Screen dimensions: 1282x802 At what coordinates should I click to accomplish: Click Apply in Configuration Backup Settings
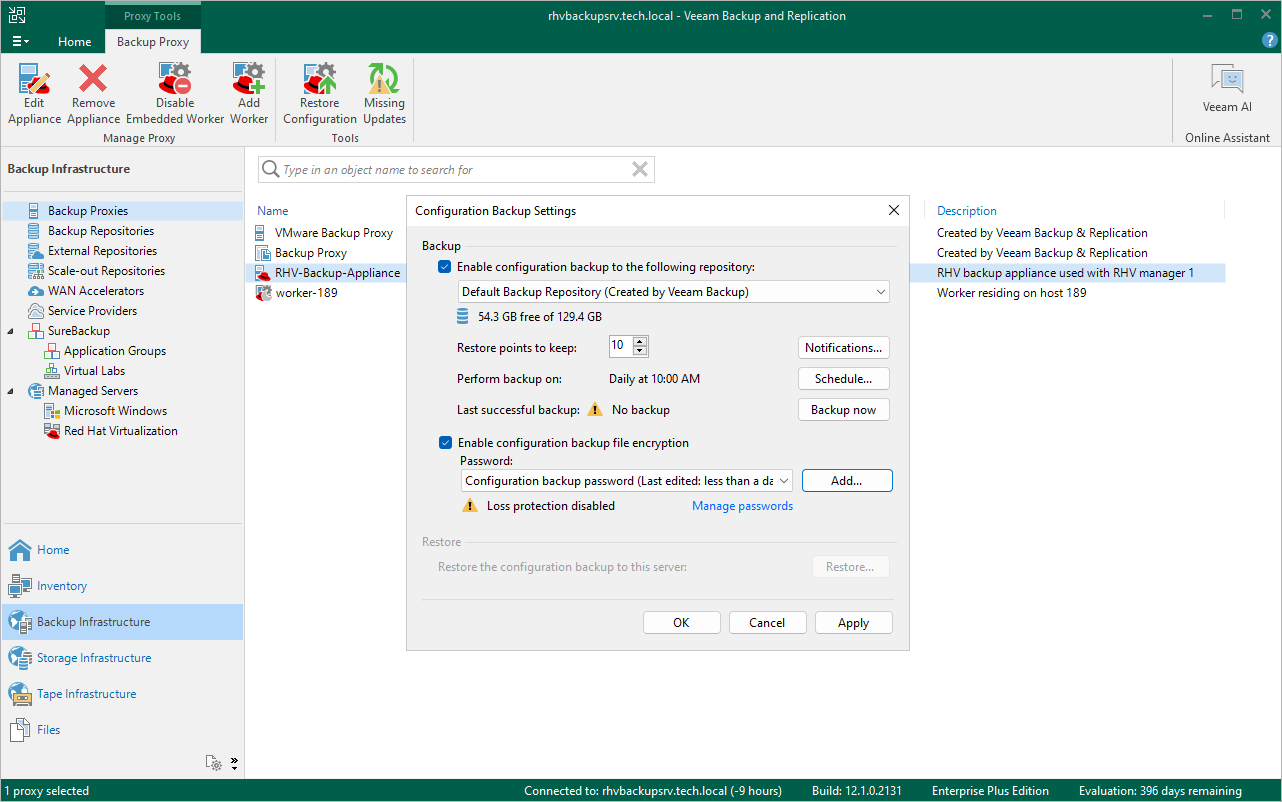pyautogui.click(x=853, y=623)
